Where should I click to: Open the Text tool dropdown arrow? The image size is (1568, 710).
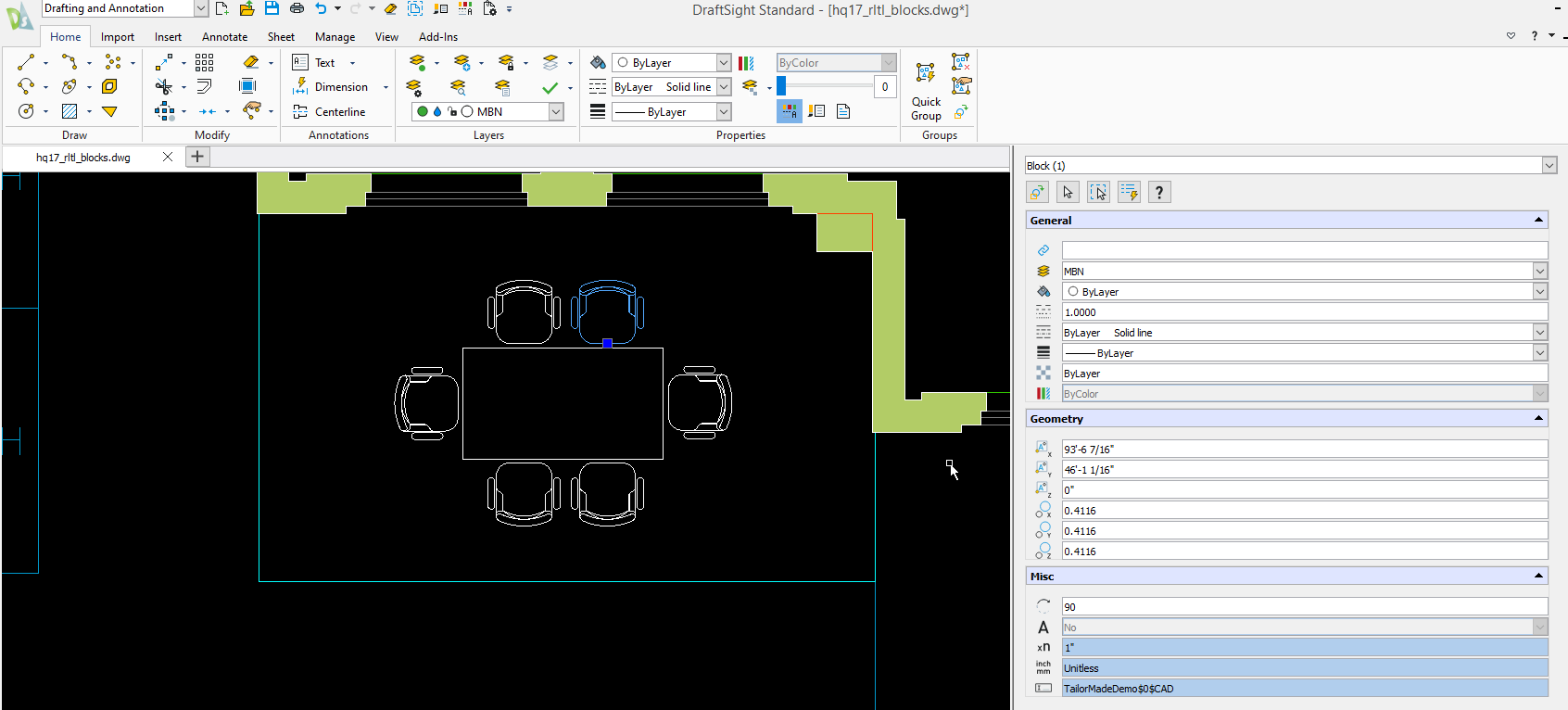(352, 63)
